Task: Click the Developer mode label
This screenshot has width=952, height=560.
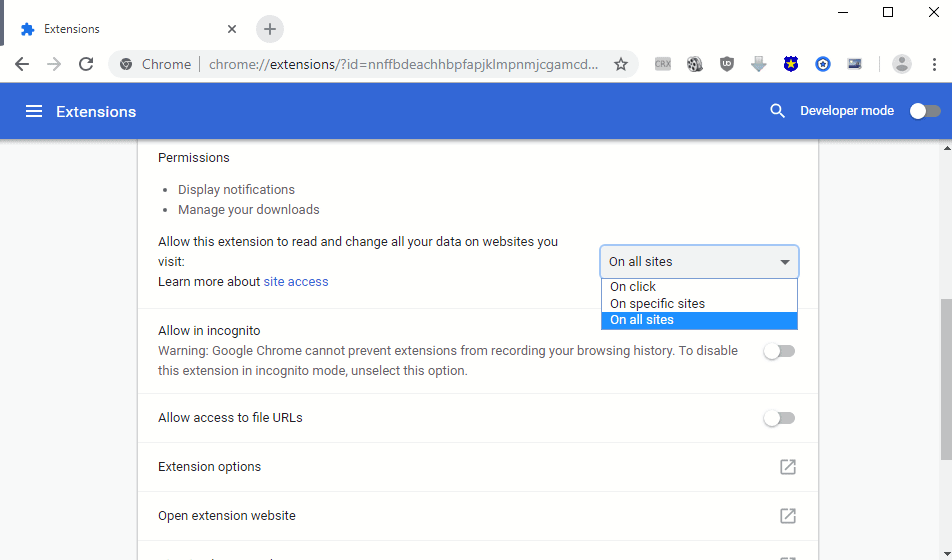Action: tap(846, 111)
